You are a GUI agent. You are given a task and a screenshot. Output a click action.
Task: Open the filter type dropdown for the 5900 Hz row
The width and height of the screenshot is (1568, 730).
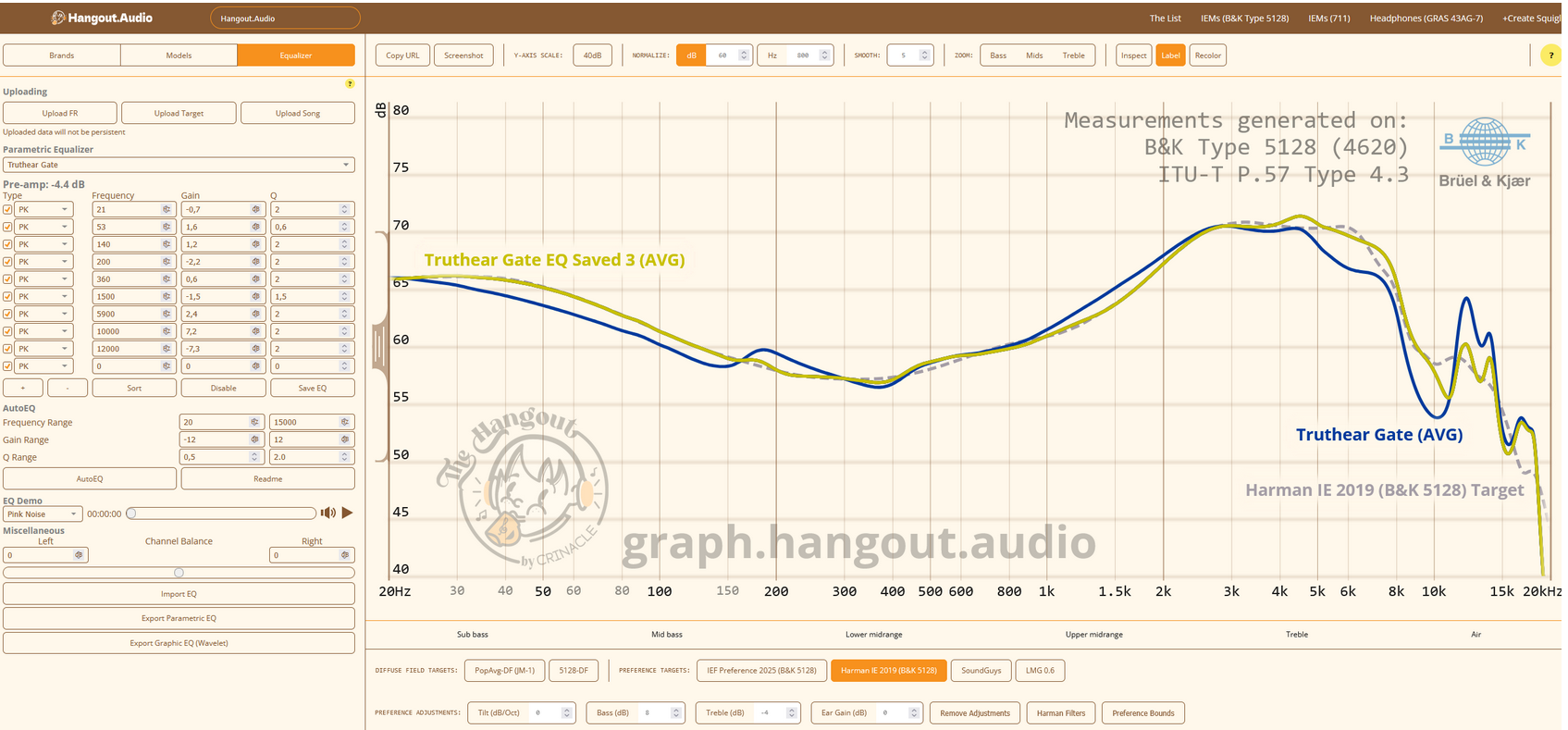point(43,314)
